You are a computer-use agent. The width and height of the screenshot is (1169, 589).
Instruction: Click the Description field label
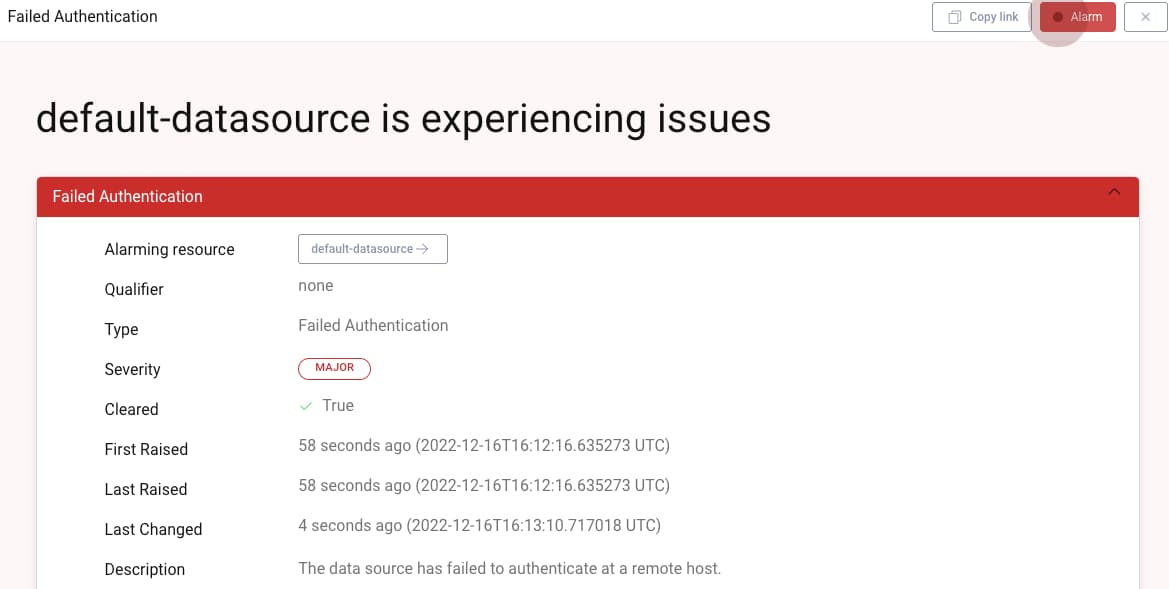(x=144, y=569)
